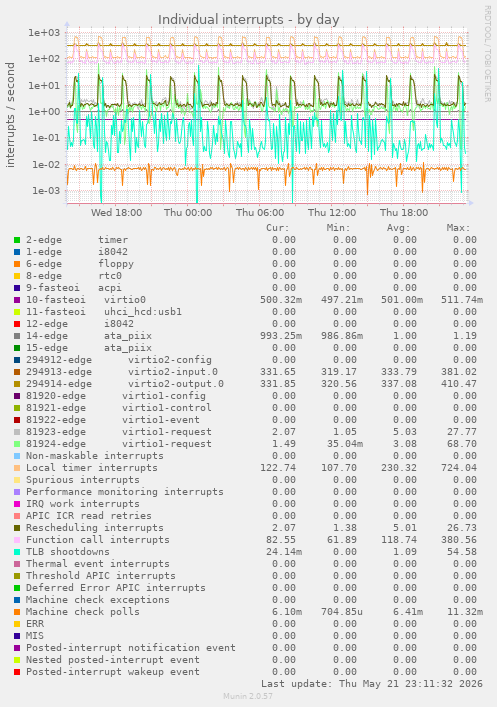Click the RRDTOOL / TOBI OETIKER vertical label
Screen dimensions: 497x707
pos(488,53)
